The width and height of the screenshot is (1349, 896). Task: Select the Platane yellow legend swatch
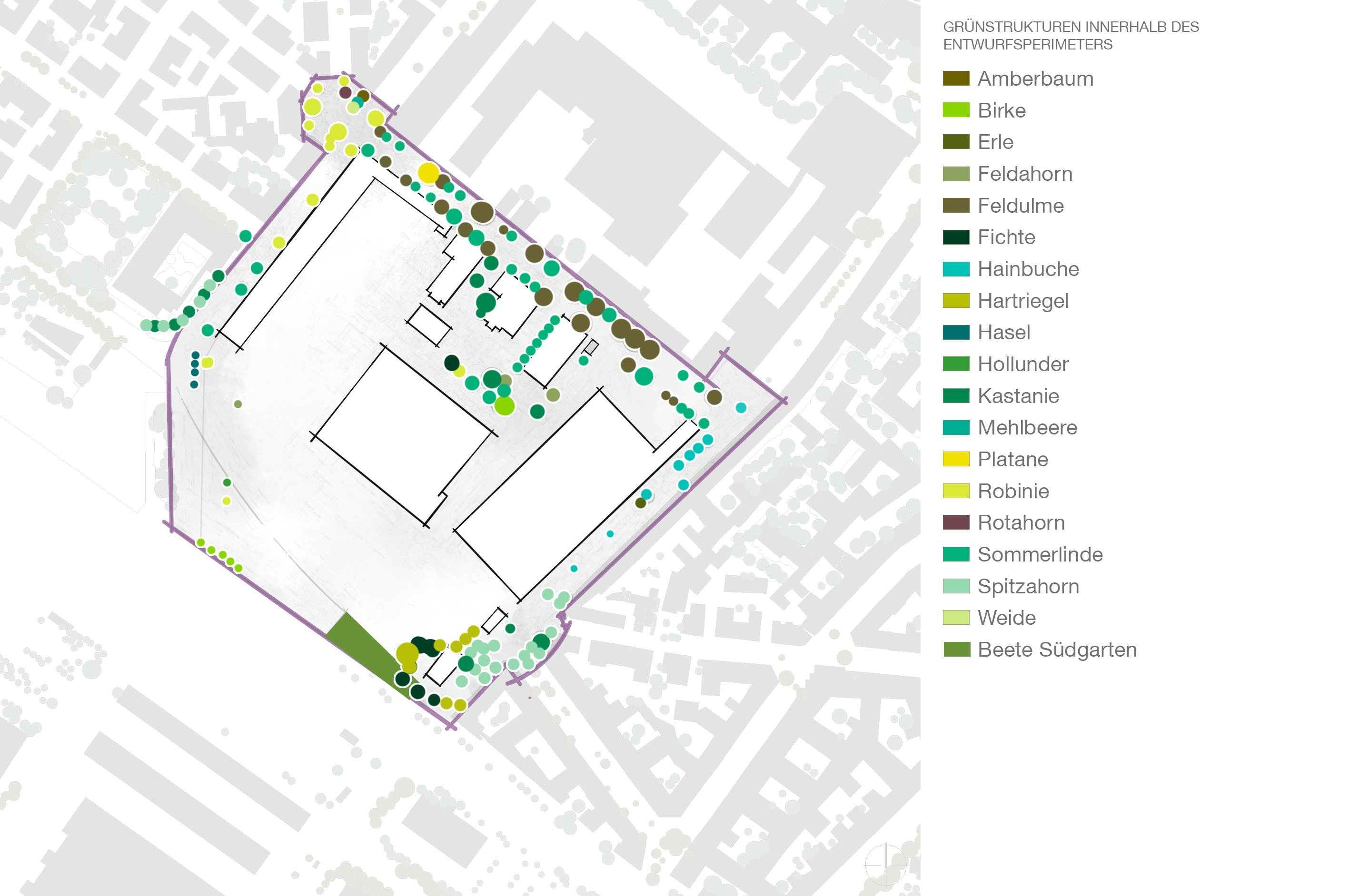pos(956,459)
